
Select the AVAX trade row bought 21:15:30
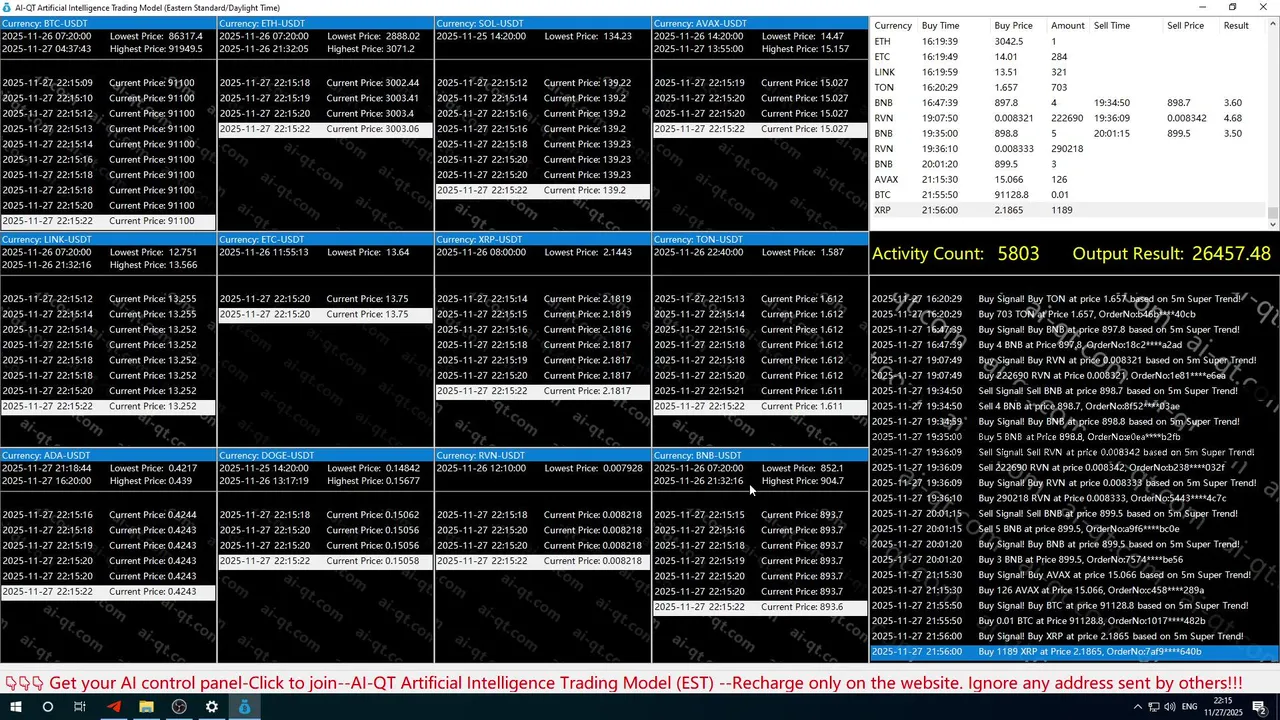coord(1069,180)
